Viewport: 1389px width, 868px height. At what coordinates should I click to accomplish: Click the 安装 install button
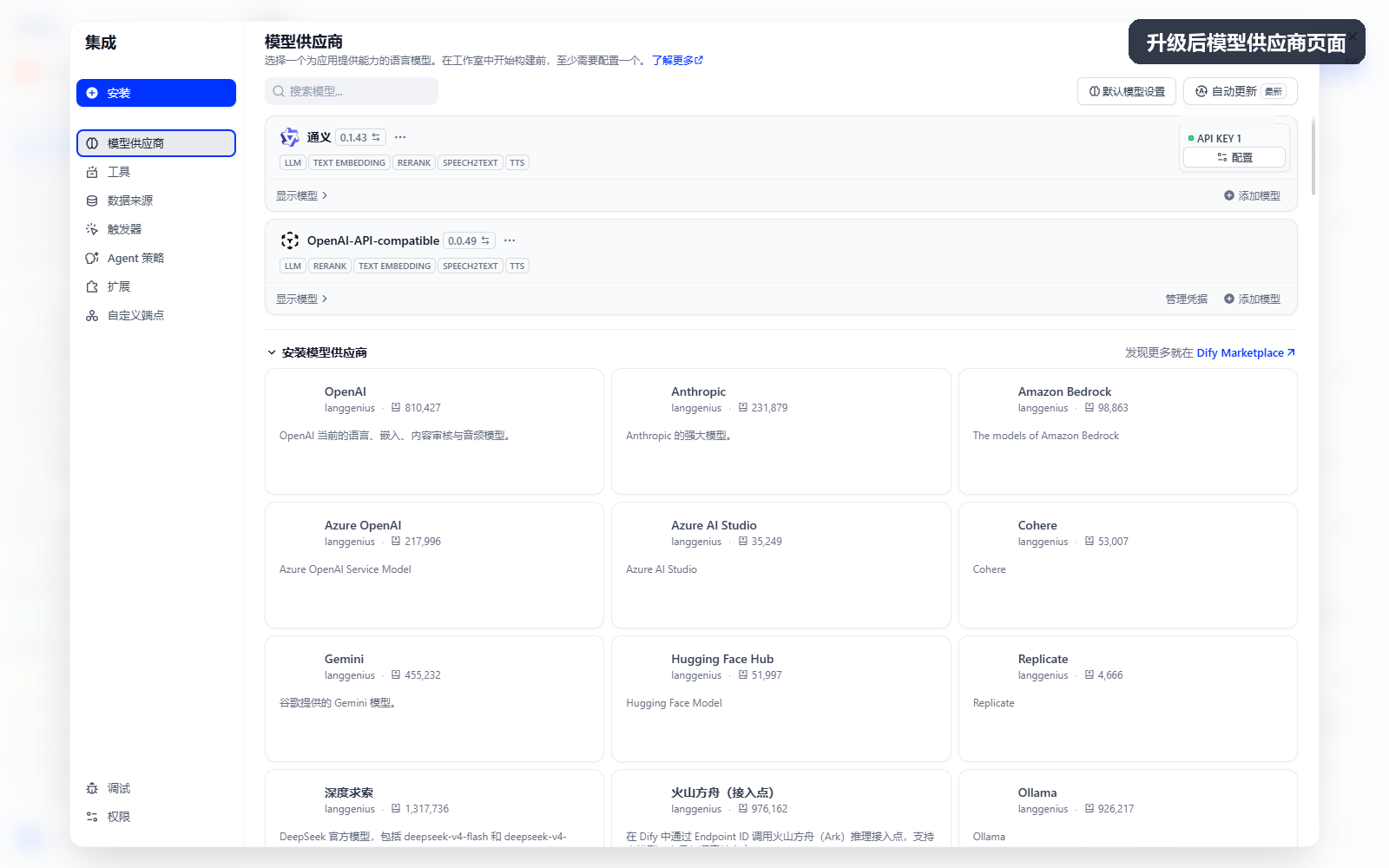(x=156, y=93)
